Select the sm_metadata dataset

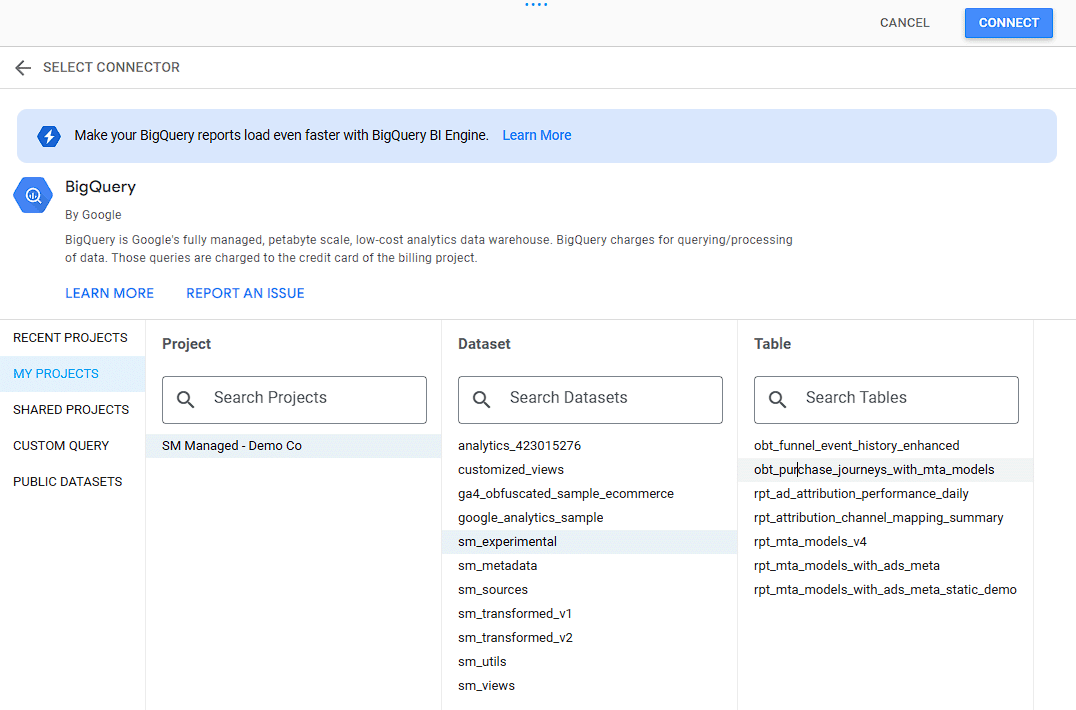589,566
